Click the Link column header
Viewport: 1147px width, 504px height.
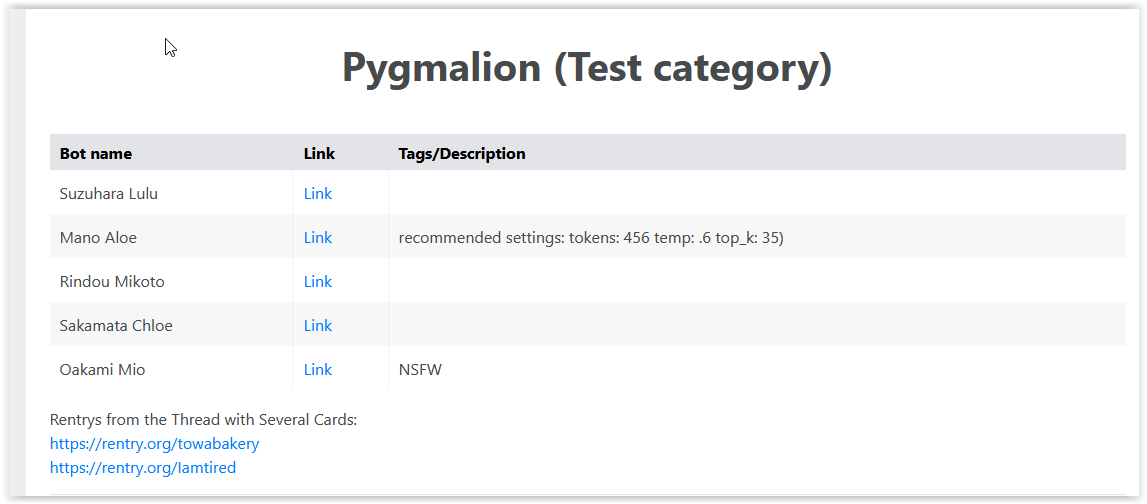tap(319, 154)
